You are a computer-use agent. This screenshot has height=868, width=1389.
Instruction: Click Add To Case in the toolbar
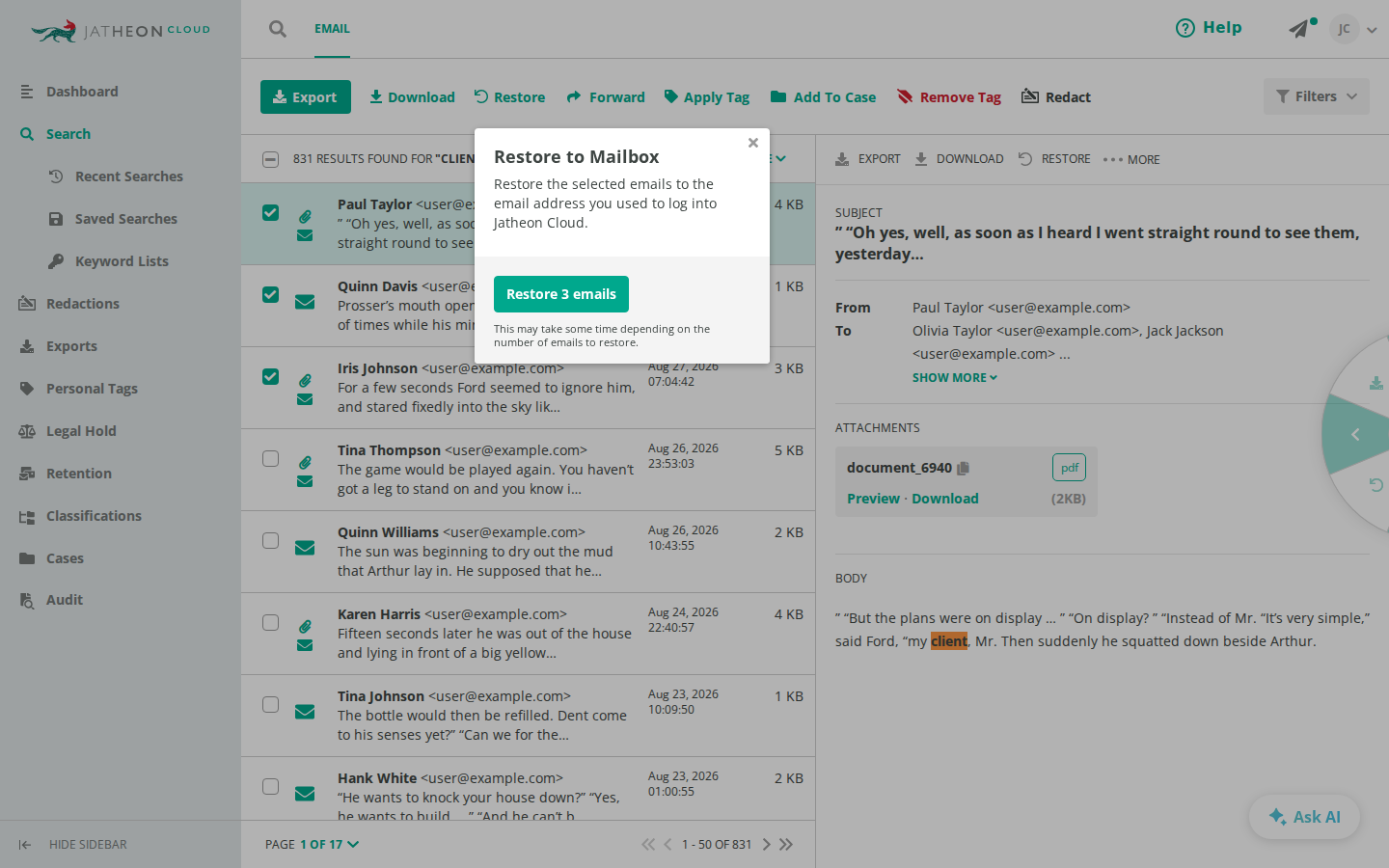[x=823, y=97]
